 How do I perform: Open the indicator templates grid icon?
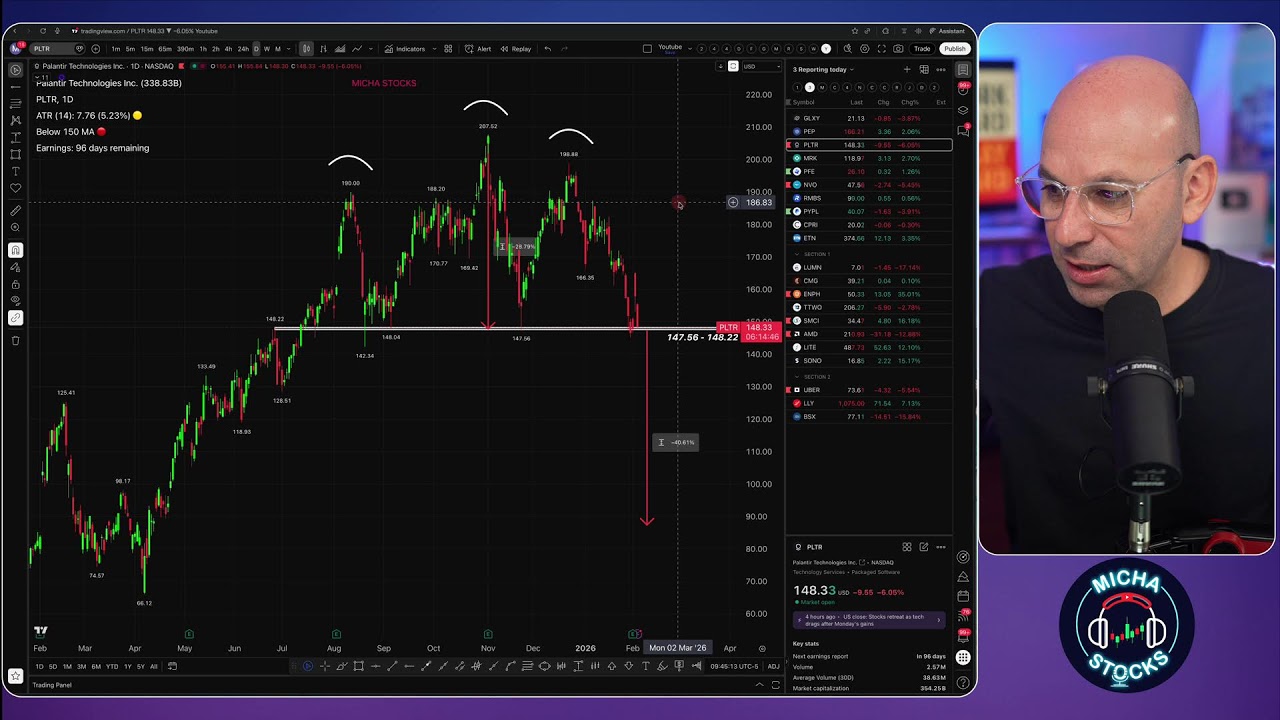[x=448, y=49]
